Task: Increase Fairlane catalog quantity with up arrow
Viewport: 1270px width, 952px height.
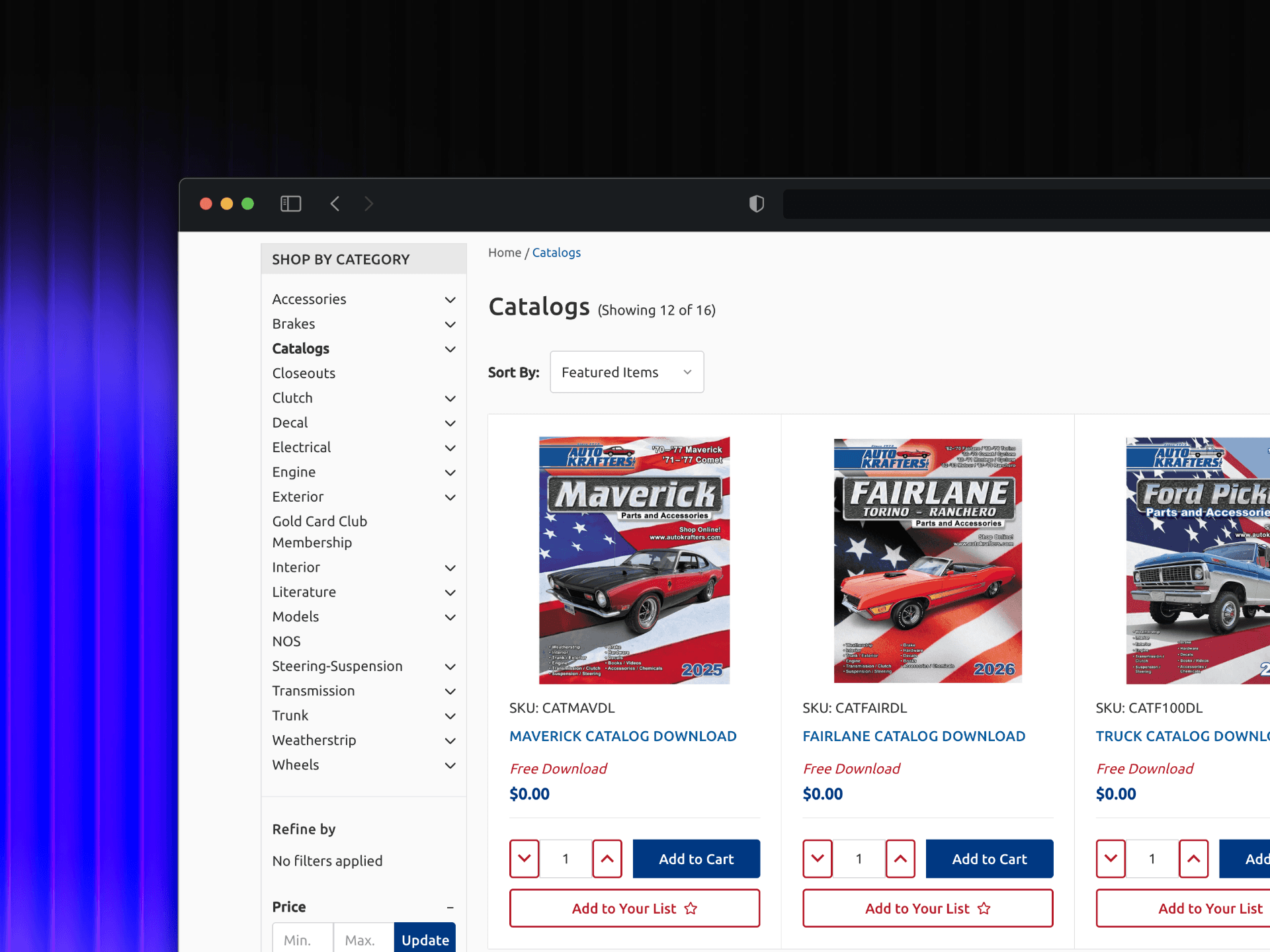Action: 900,859
